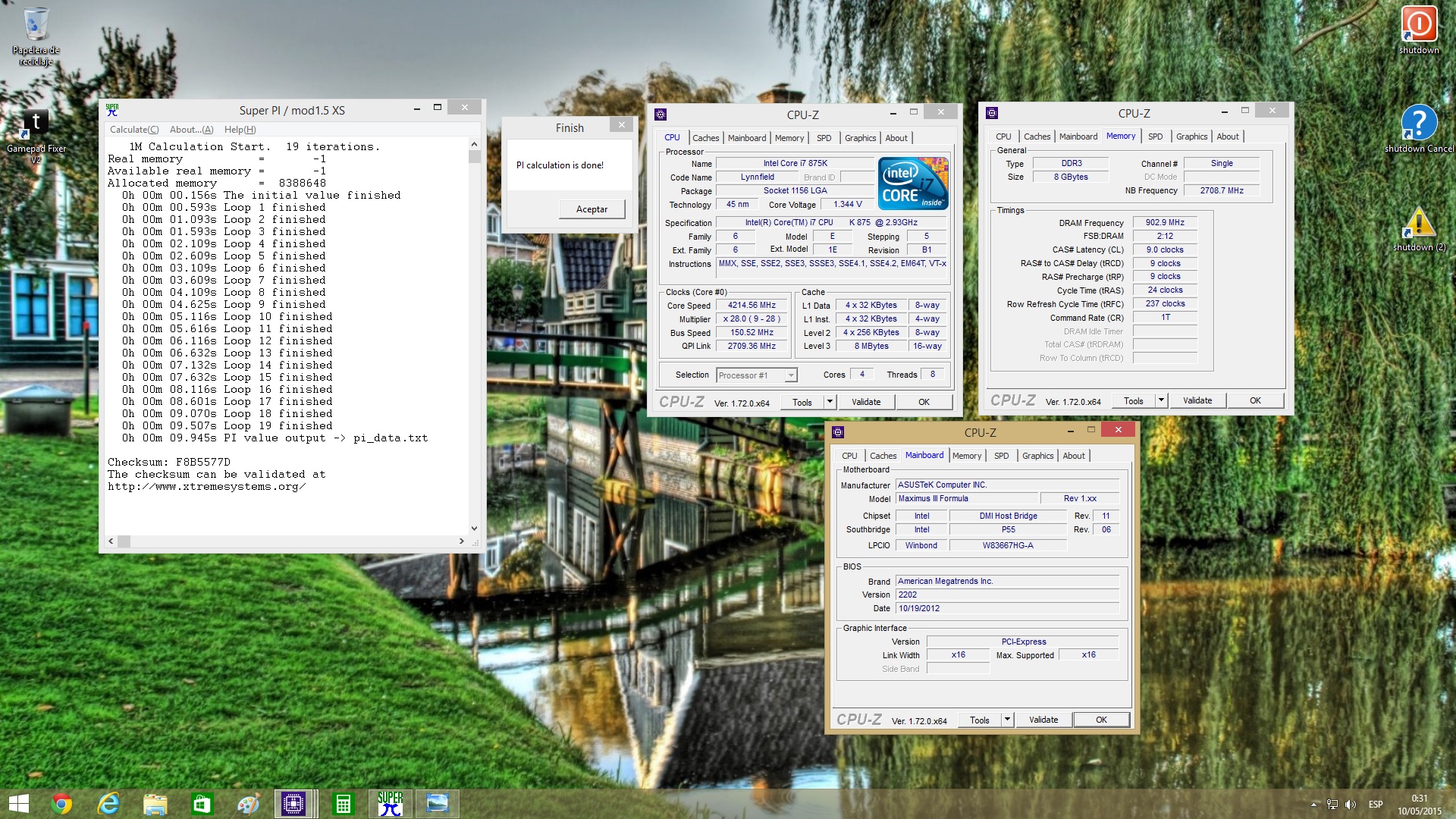Open Paint from the taskbar
Screen dimensions: 1456x819
(249, 804)
